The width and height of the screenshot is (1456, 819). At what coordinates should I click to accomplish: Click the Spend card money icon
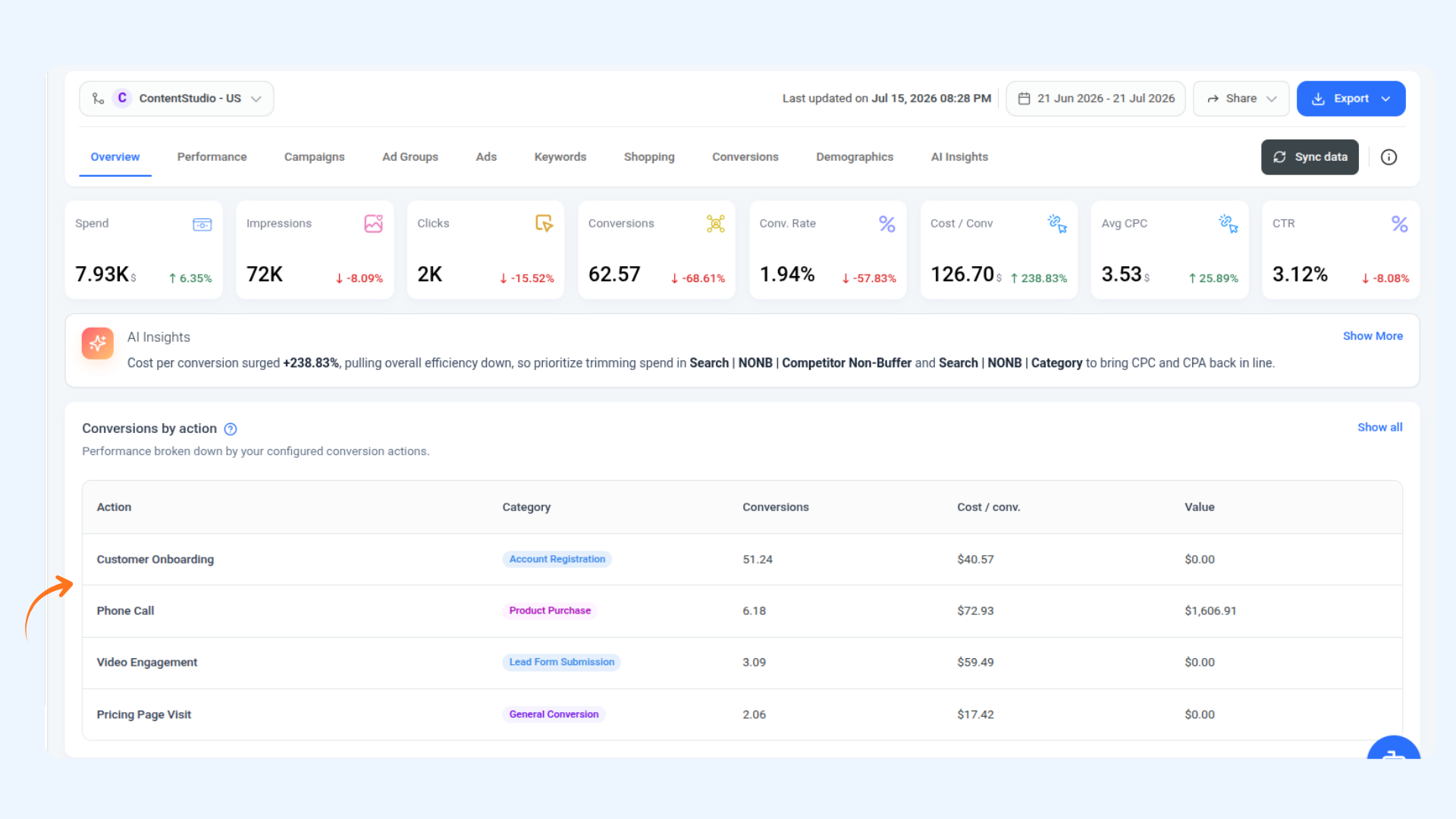[202, 224]
